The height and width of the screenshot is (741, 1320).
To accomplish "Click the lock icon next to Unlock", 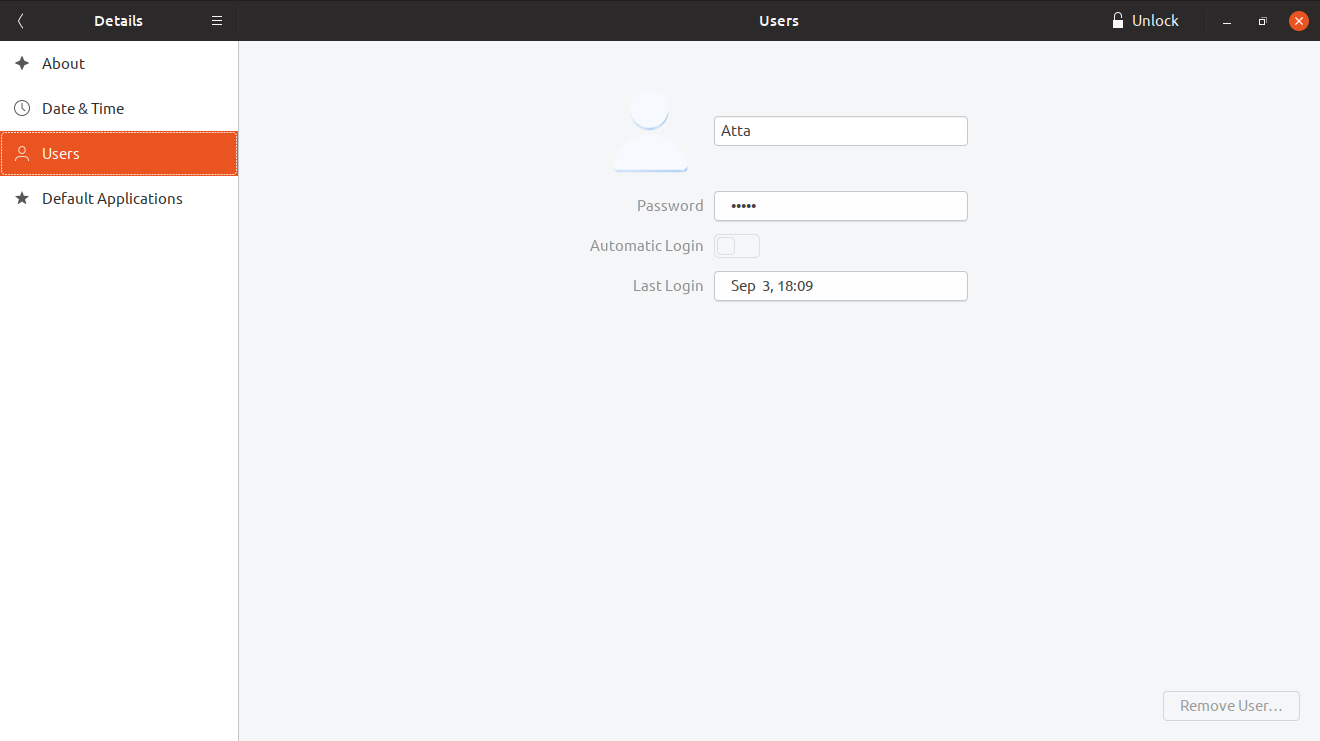I will (x=1116, y=20).
